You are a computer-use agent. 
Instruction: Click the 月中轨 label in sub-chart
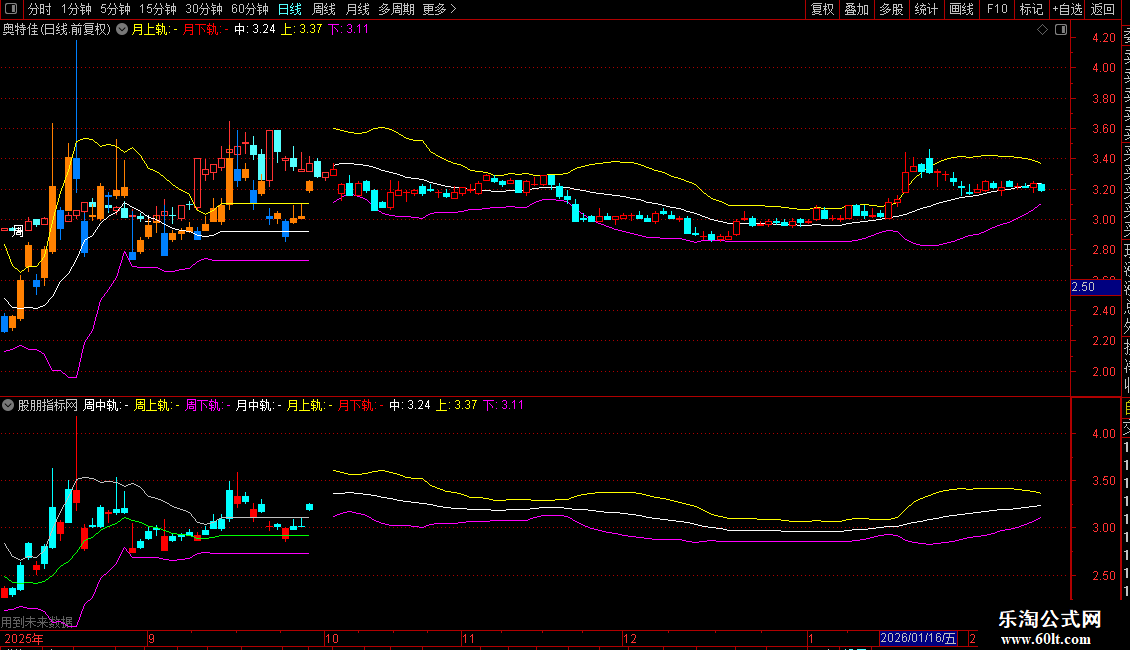[259, 406]
